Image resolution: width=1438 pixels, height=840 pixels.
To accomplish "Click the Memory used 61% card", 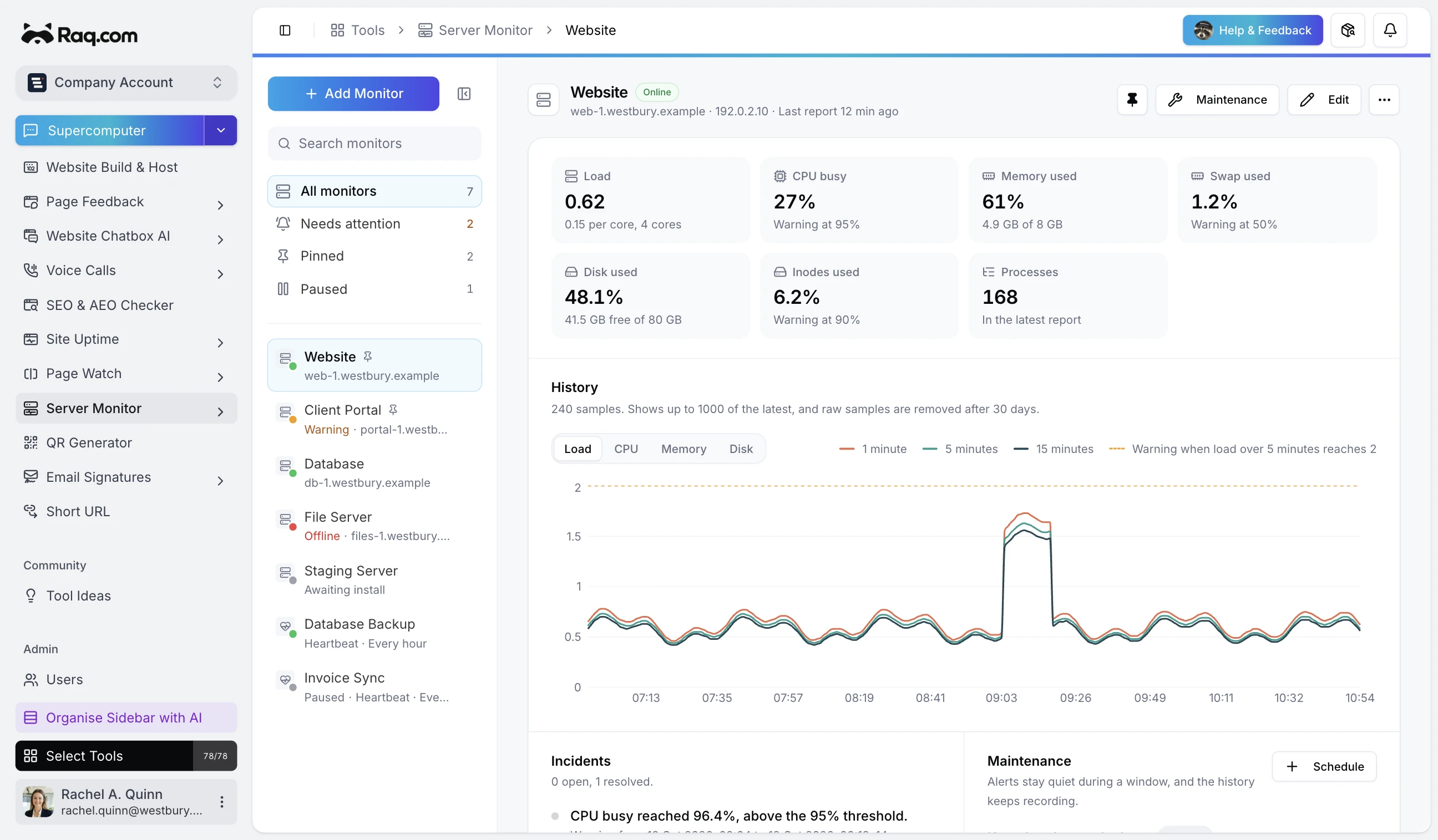I will click(1067, 200).
